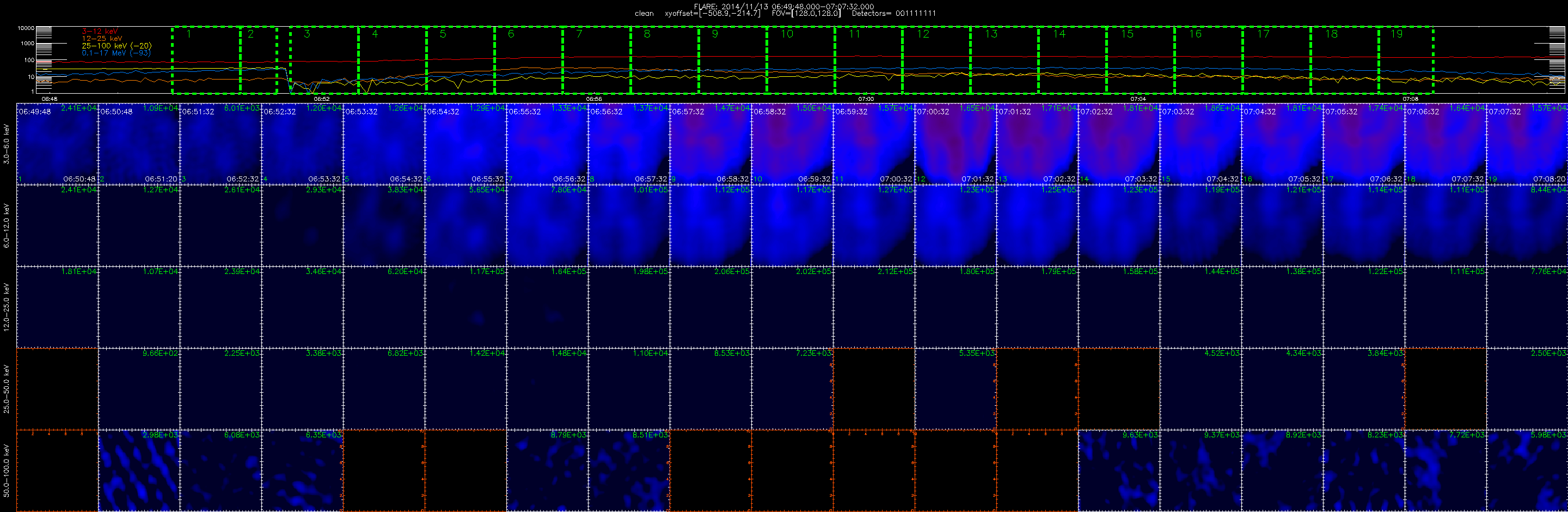This screenshot has width=1568, height=512.
Task: Open the 3-6 keV image labeled 1.33E+04
Action: 547,144
